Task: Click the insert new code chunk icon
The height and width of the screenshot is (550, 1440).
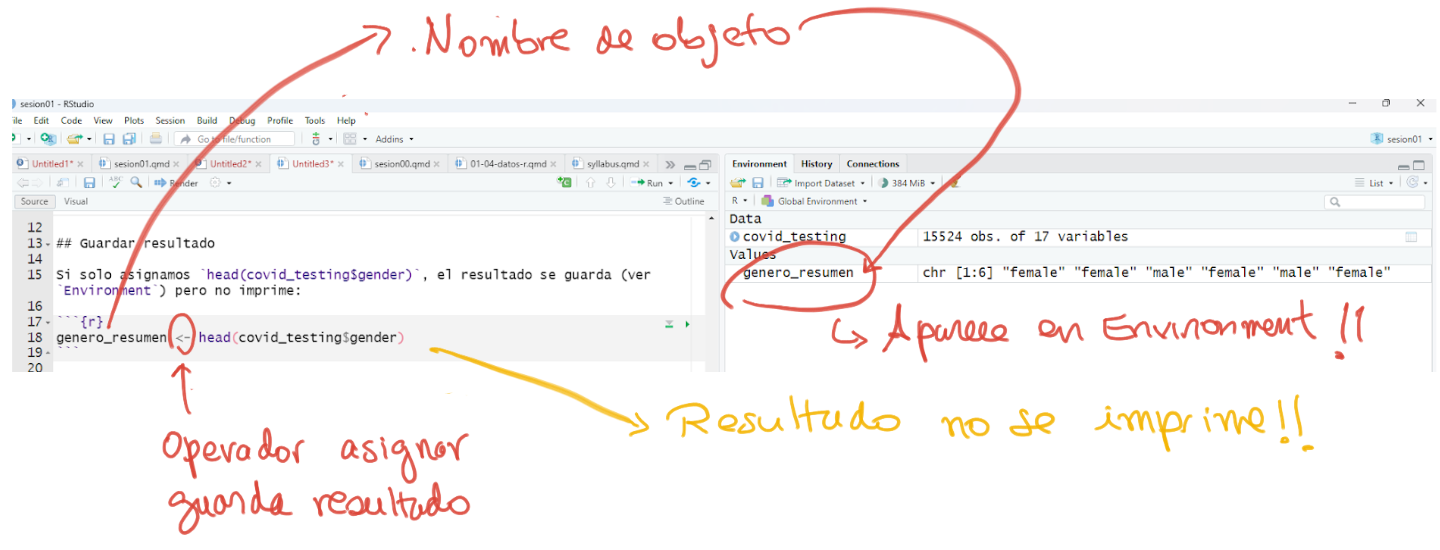Action: click(565, 183)
